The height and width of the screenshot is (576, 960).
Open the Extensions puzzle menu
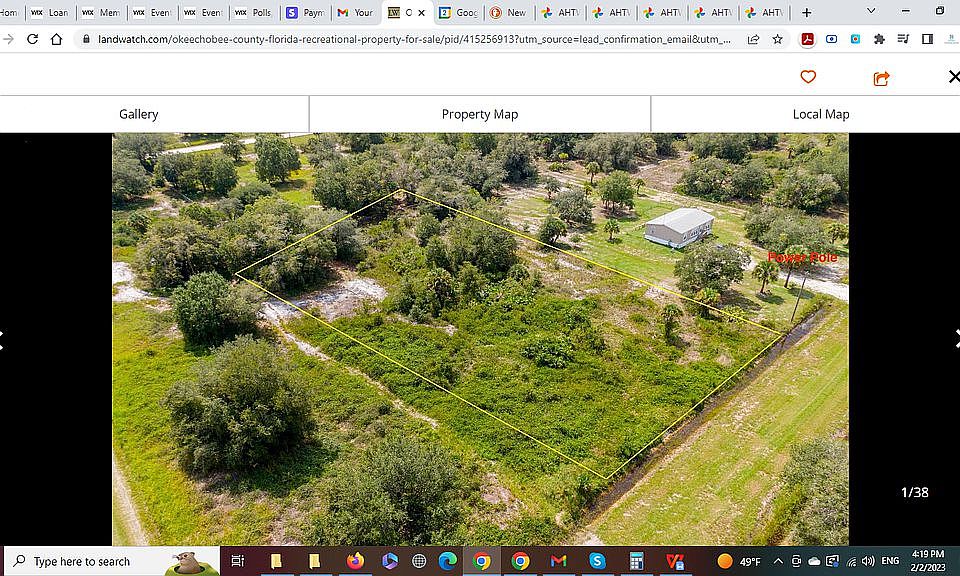pyautogui.click(x=879, y=39)
